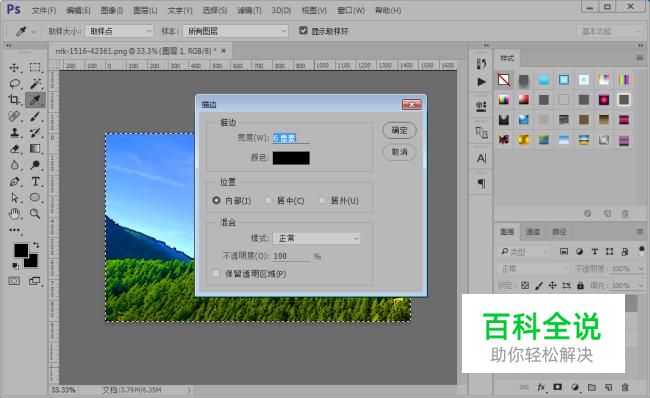Image resolution: width=650 pixels, height=398 pixels.
Task: Select the Move tool
Action: [14, 68]
